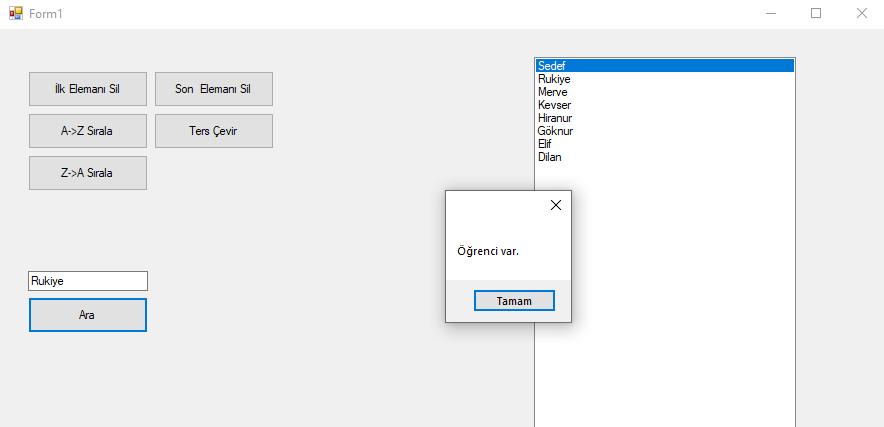Select the Rukiye entry in the list box
The height and width of the screenshot is (427, 884).
pyautogui.click(x=554, y=79)
